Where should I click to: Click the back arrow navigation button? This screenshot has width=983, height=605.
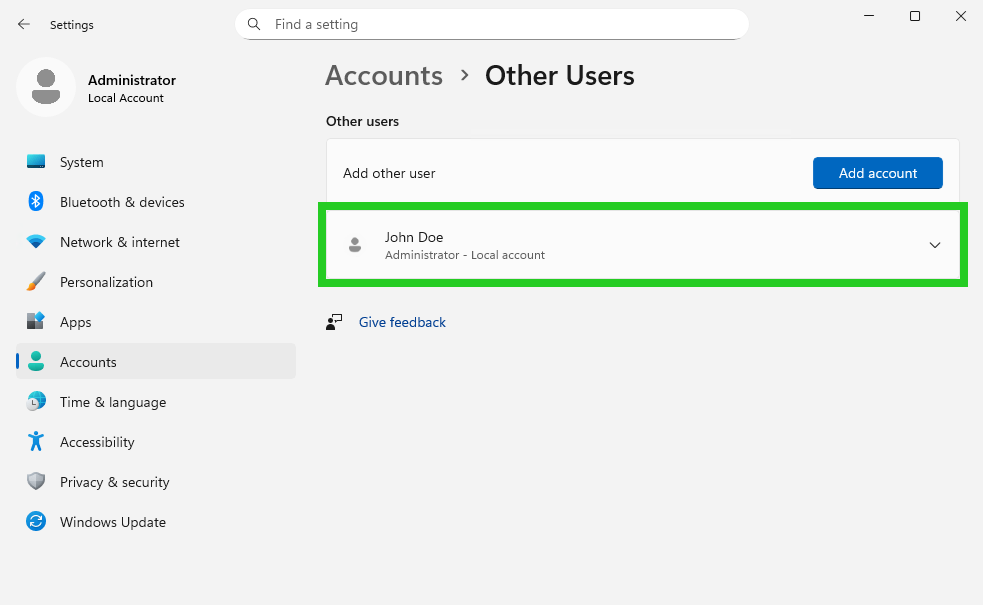coord(22,24)
